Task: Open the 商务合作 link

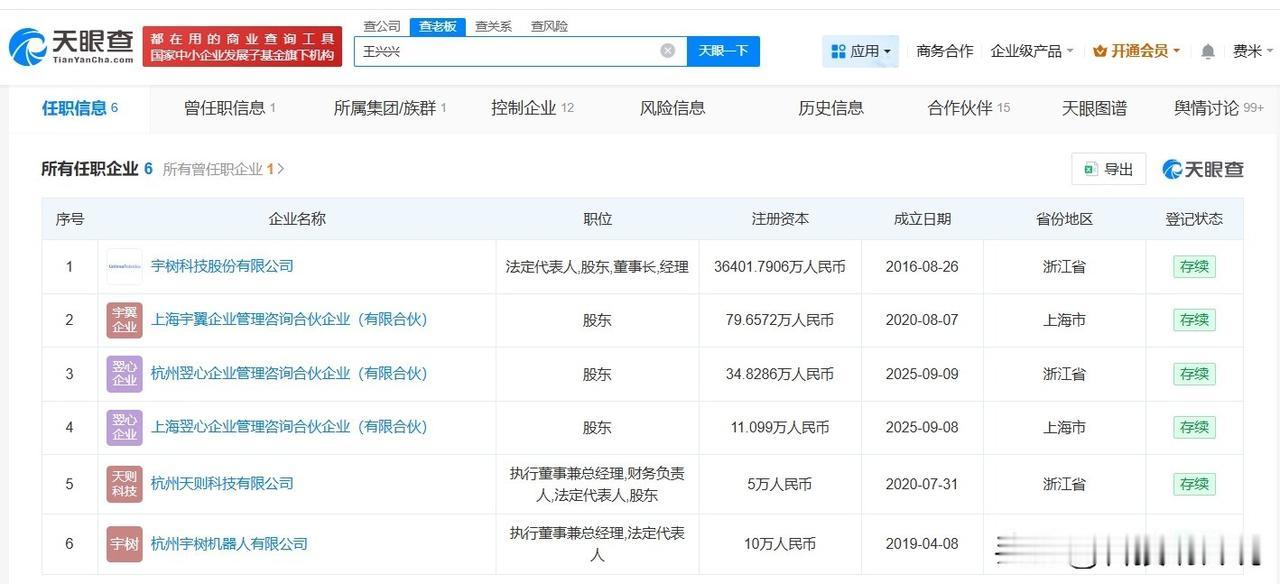Action: [x=945, y=51]
